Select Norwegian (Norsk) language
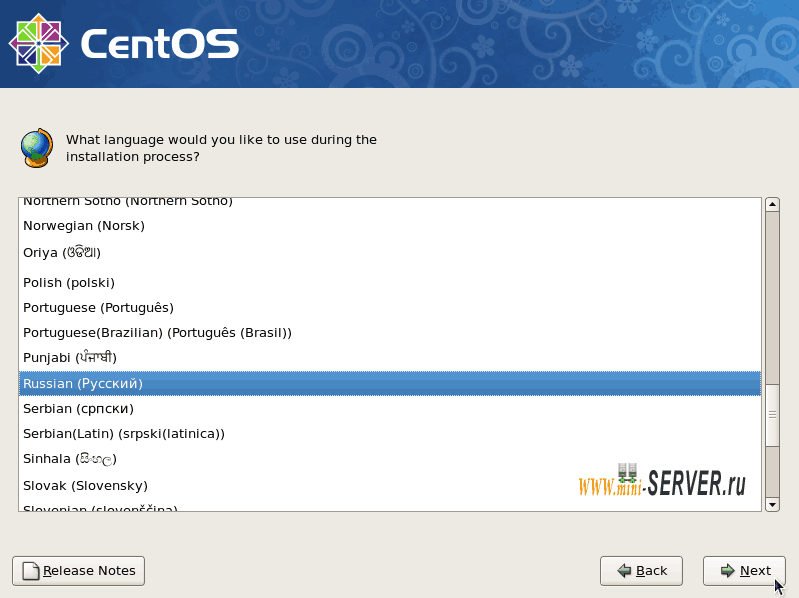799x598 pixels. [390, 226]
